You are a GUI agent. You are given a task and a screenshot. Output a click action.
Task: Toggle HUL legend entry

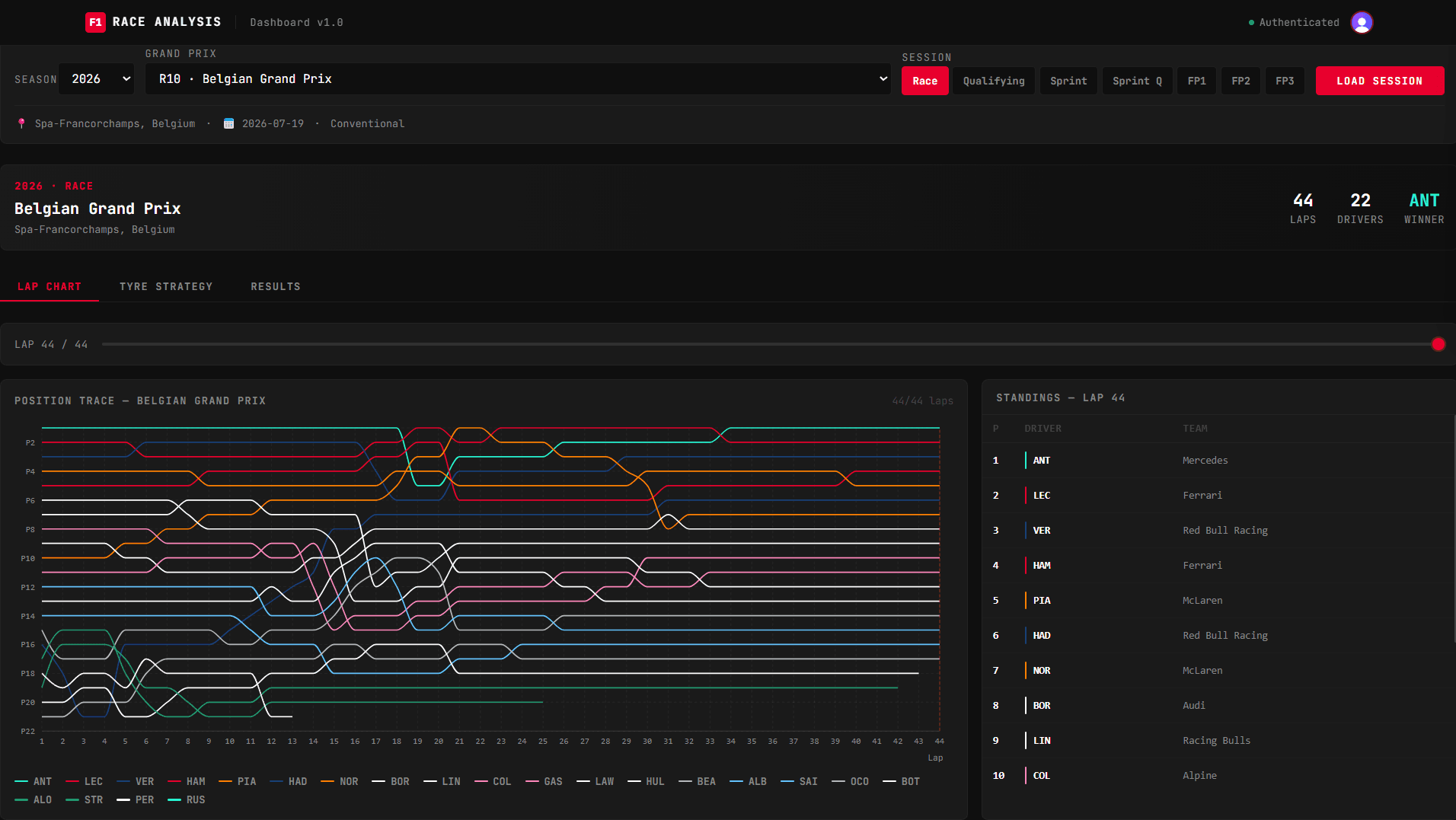pos(646,781)
